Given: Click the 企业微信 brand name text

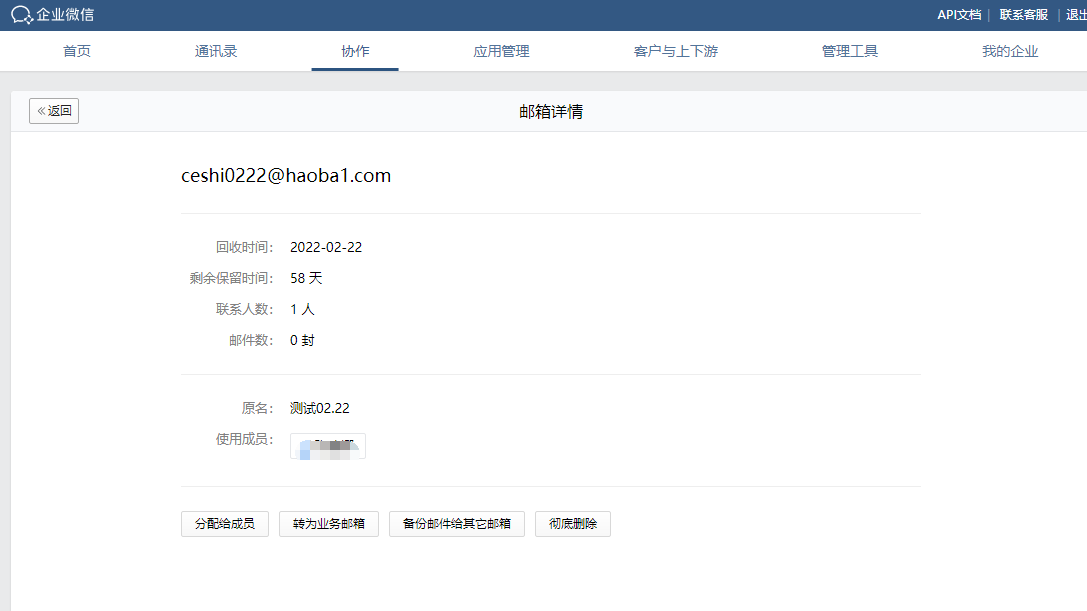Looking at the screenshot, I should click(x=66, y=15).
